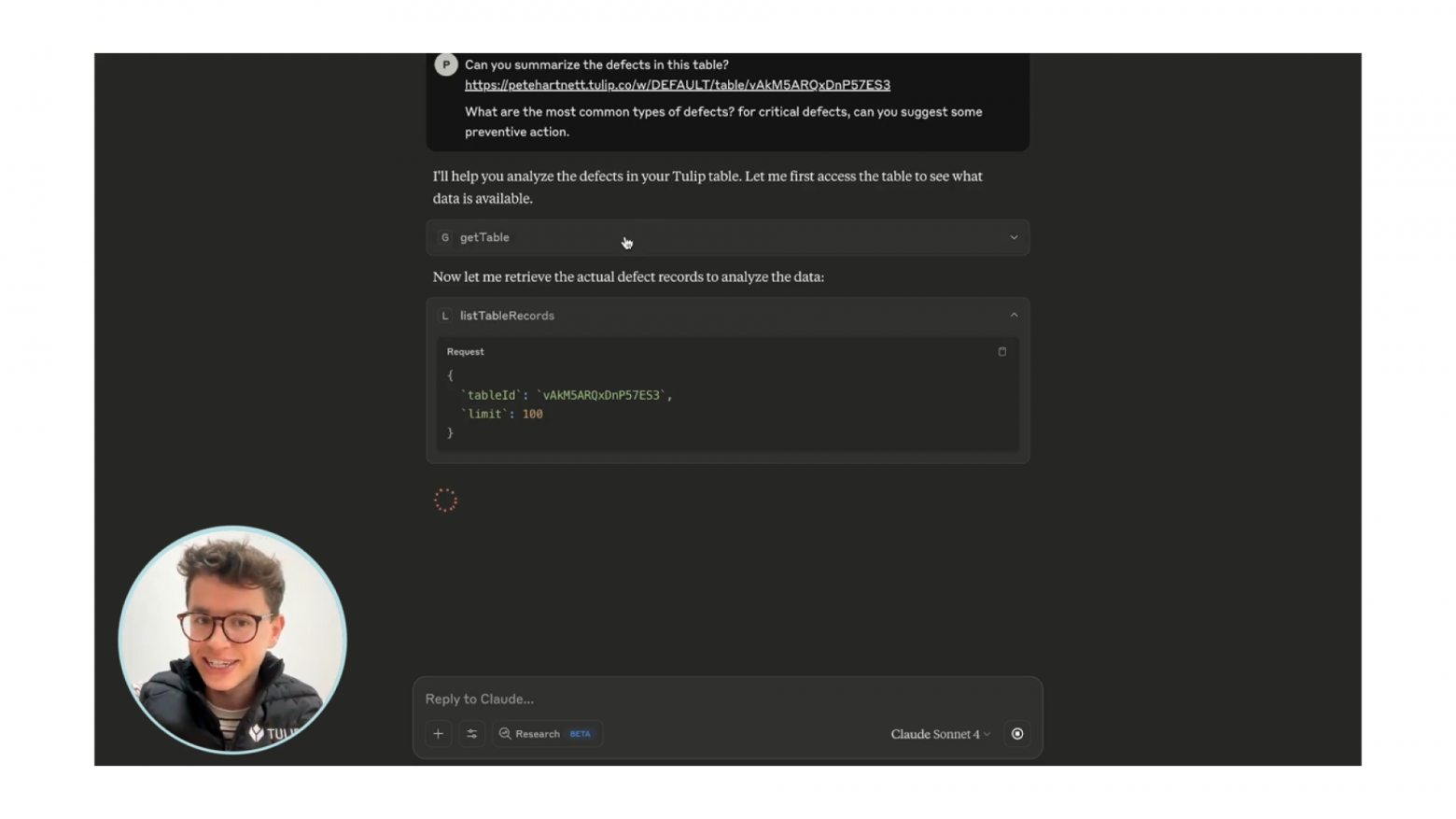The height and width of the screenshot is (819, 1456).
Task: Click the Request label in the code block
Action: [465, 352]
